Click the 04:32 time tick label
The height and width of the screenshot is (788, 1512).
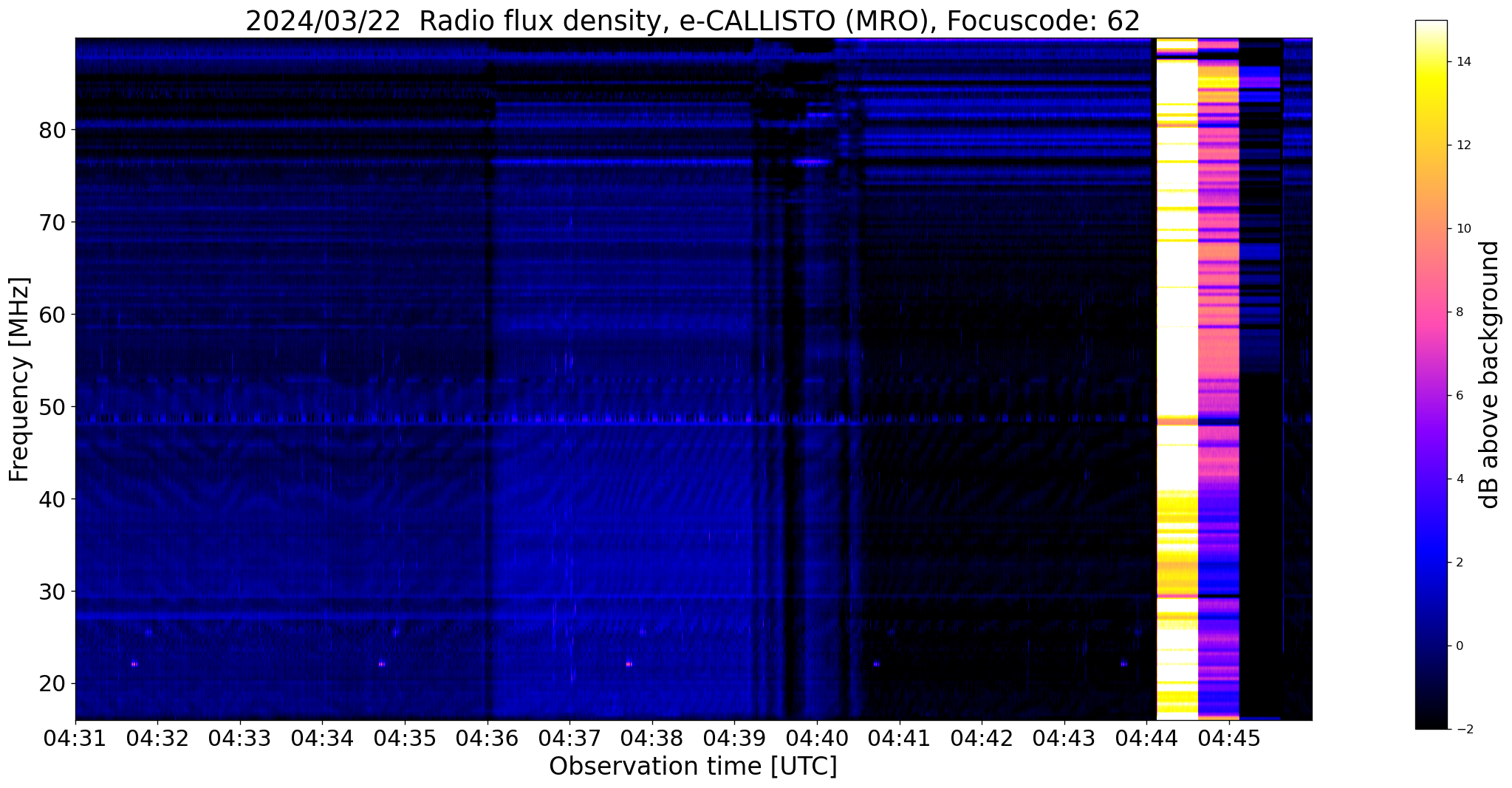(157, 737)
